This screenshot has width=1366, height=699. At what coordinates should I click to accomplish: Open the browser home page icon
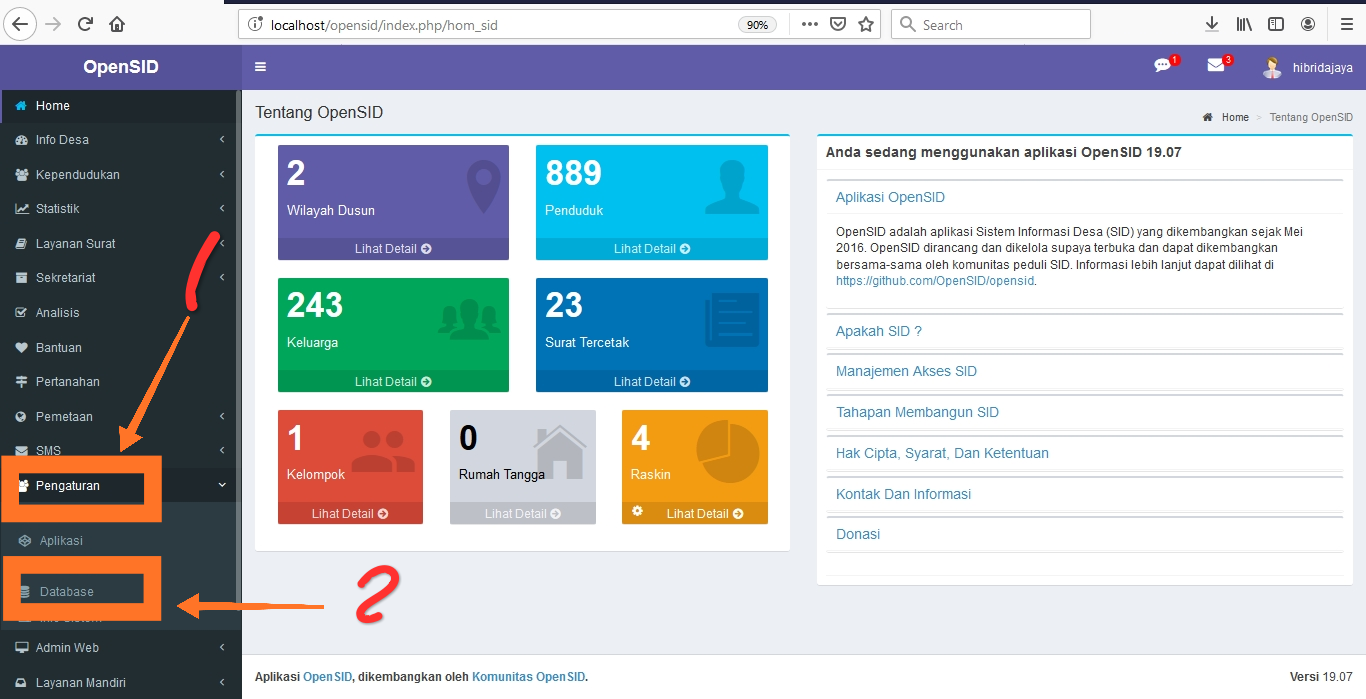click(x=117, y=24)
